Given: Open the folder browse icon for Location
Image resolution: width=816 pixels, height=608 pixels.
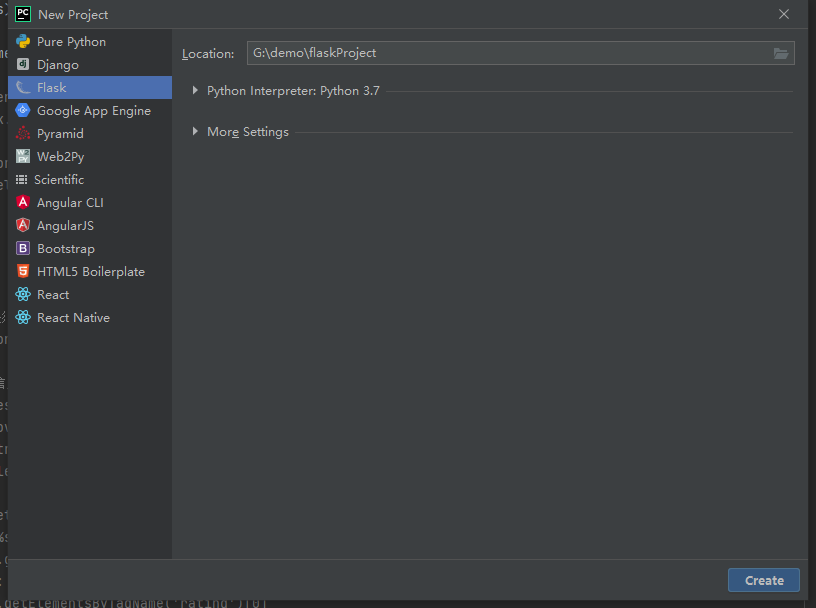Looking at the screenshot, I should [x=781, y=53].
